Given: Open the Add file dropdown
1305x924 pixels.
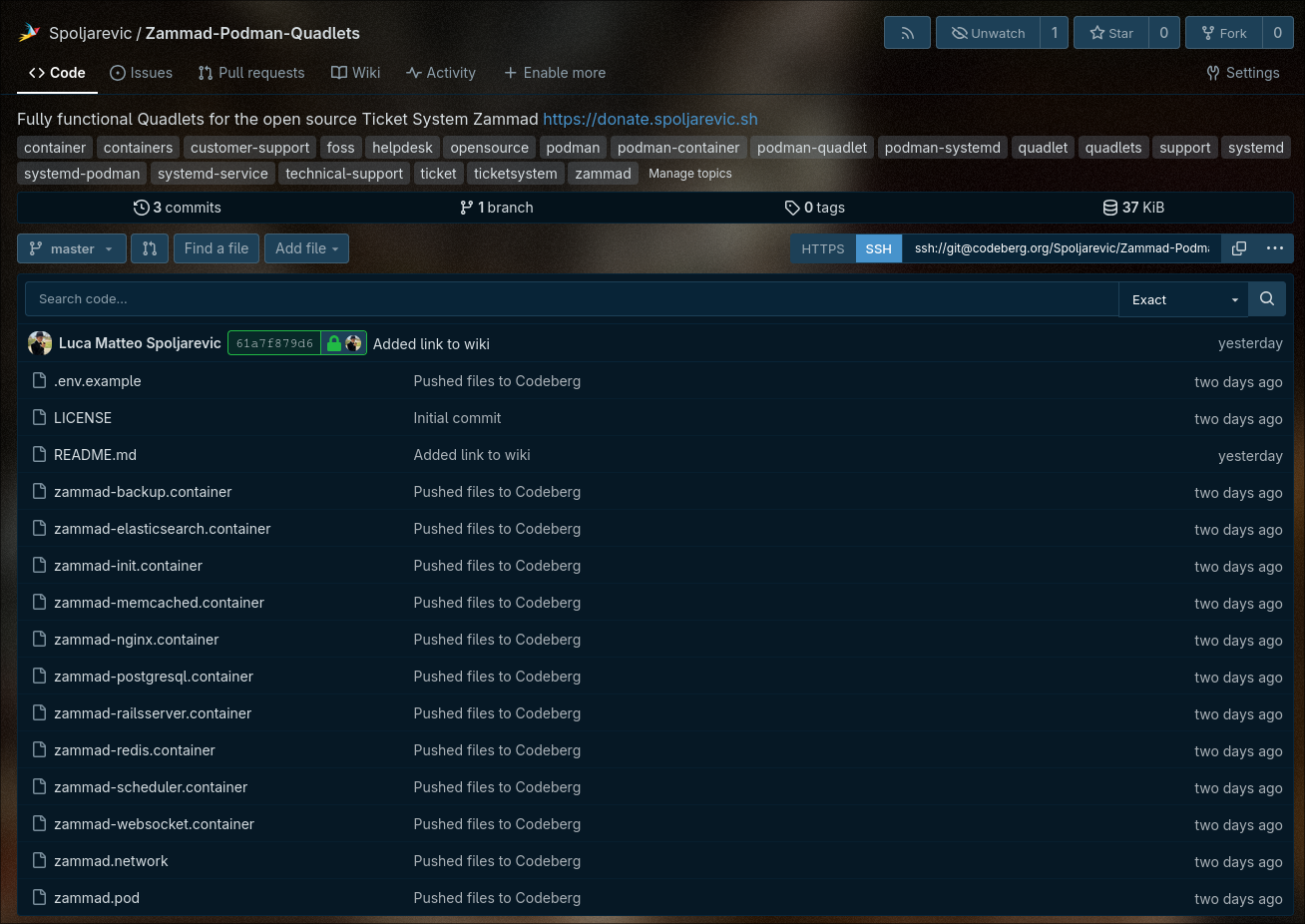Looking at the screenshot, I should (306, 248).
